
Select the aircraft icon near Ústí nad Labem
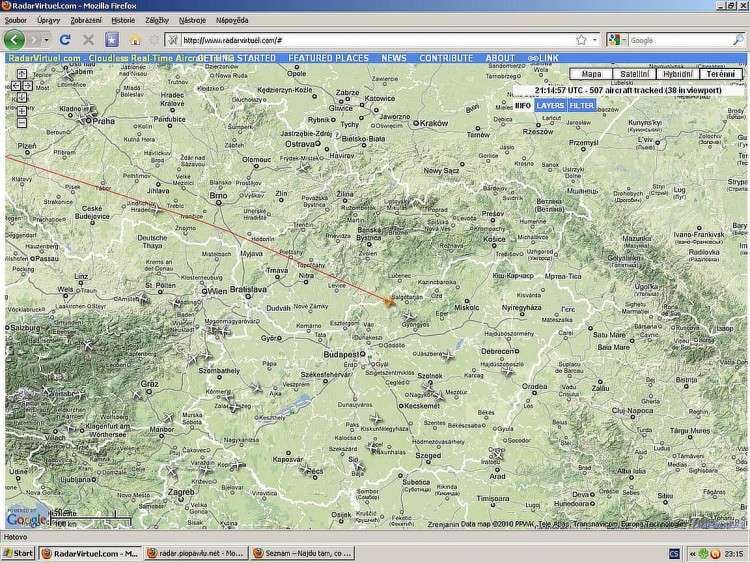click(68, 74)
